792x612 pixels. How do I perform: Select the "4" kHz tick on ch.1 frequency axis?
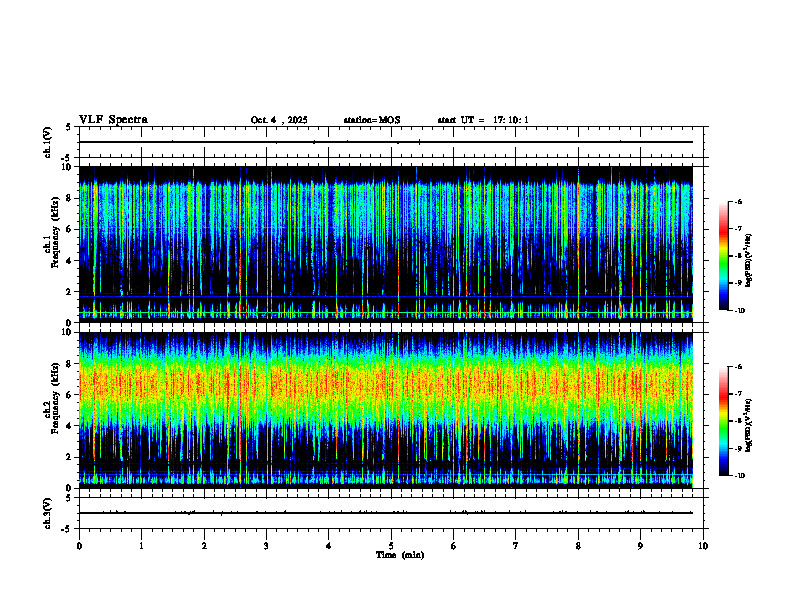click(70, 261)
